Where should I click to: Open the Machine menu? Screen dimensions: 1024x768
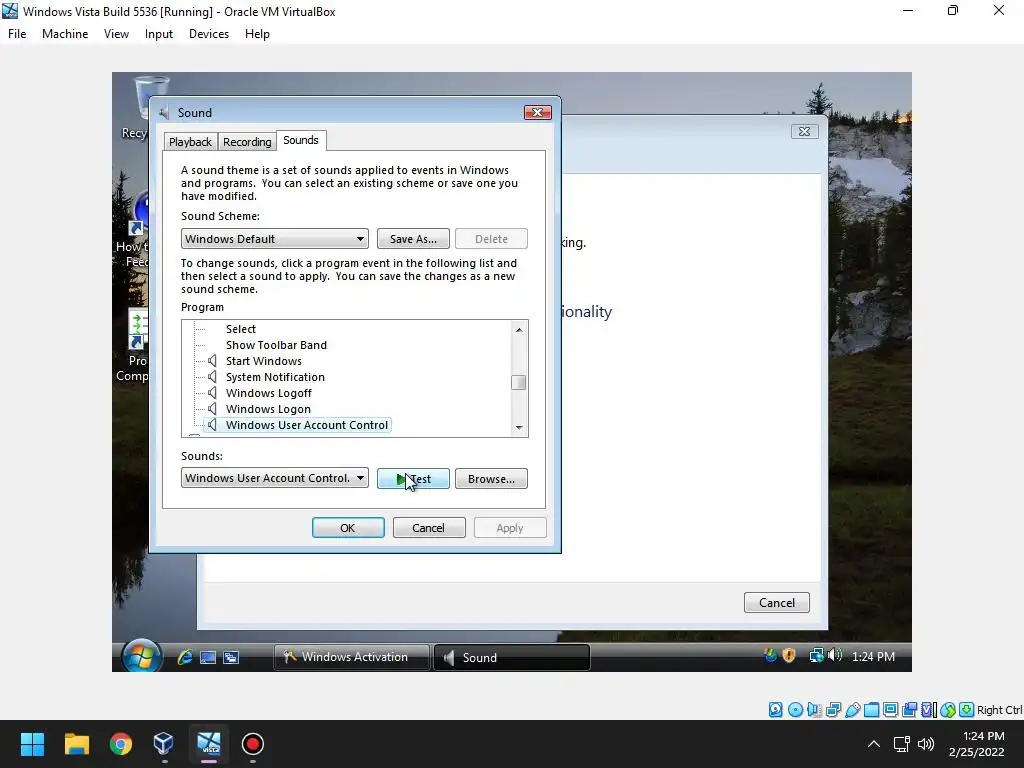click(65, 34)
